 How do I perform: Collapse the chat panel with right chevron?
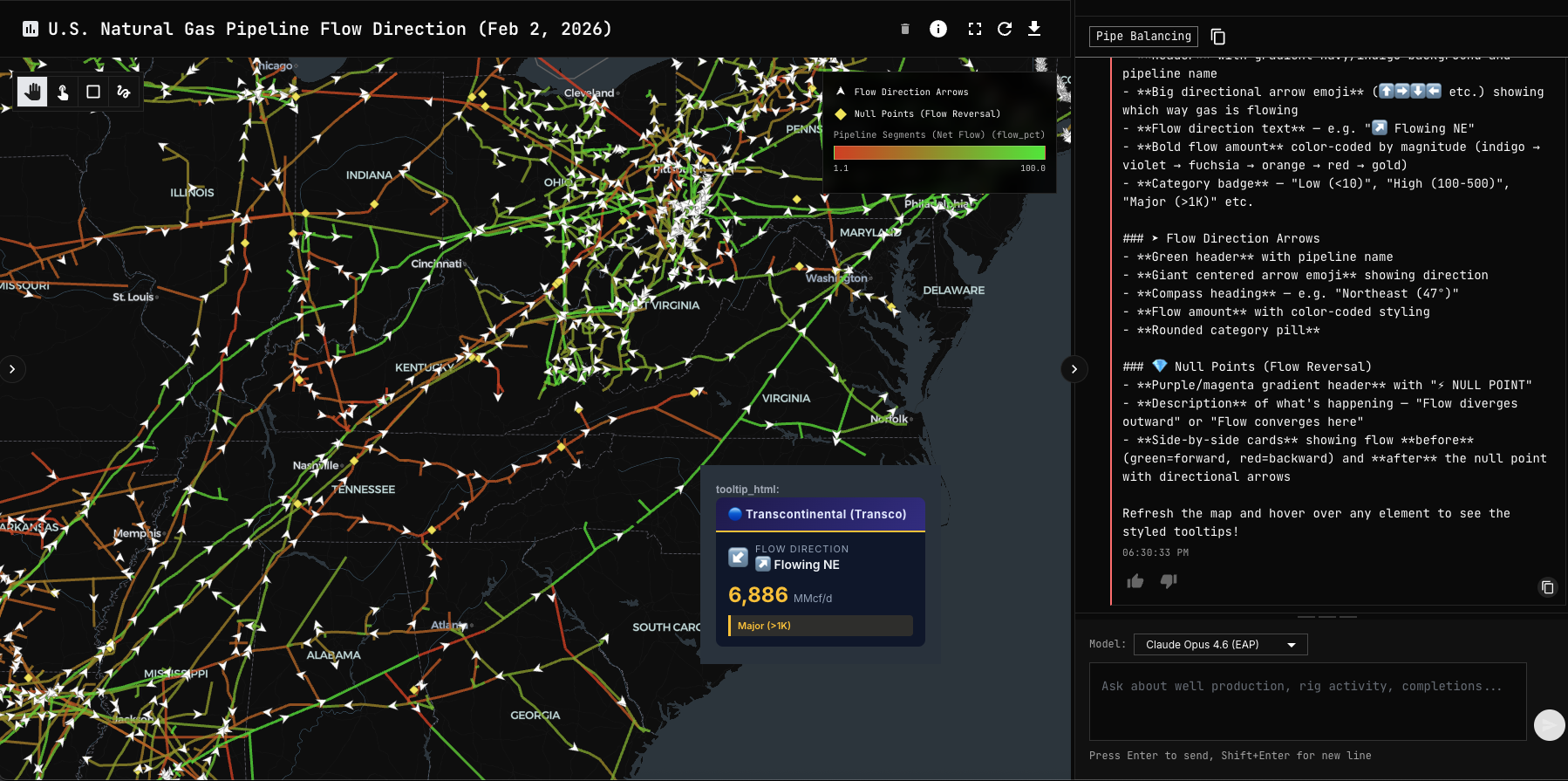tap(1074, 369)
